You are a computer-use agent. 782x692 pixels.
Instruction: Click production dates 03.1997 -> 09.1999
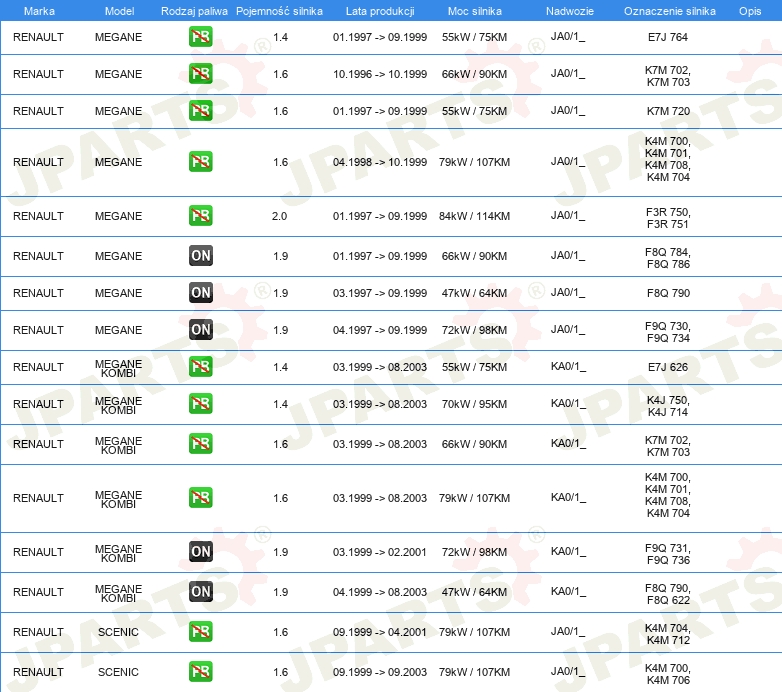[380, 293]
